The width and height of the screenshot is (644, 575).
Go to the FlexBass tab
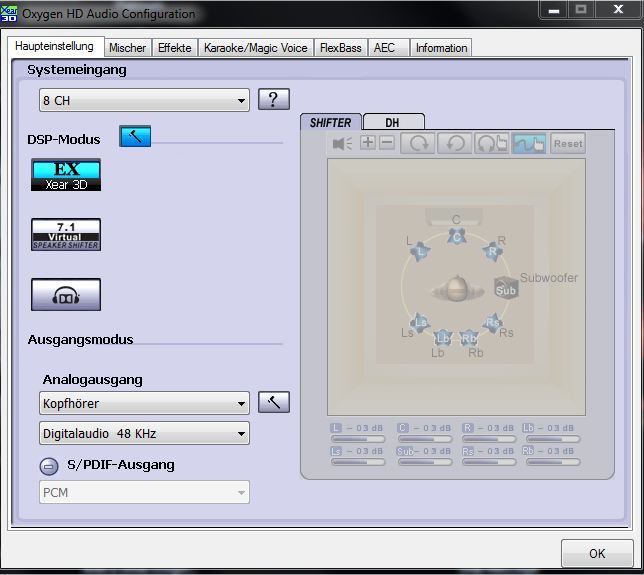pos(340,48)
